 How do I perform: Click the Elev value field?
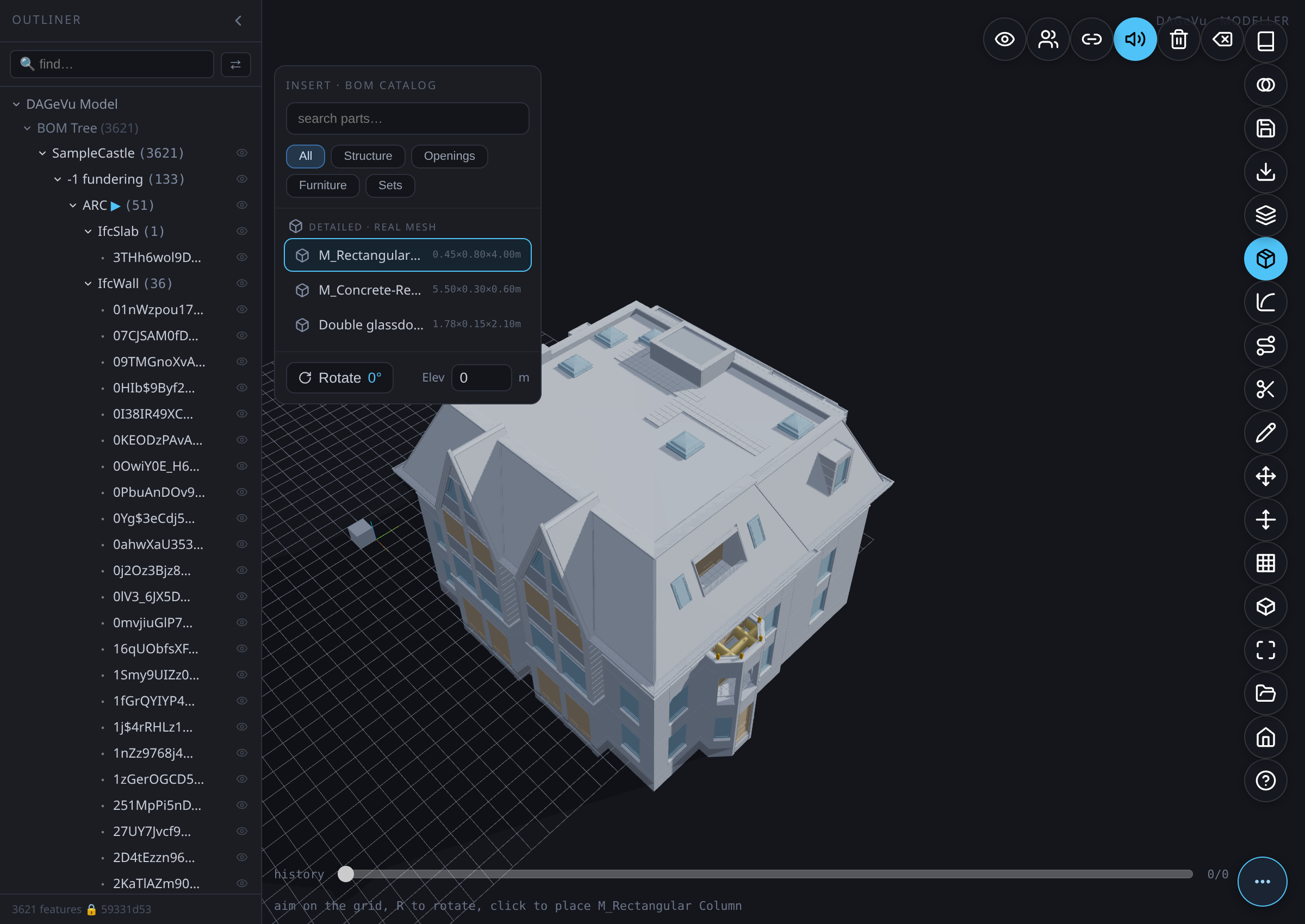click(481, 378)
